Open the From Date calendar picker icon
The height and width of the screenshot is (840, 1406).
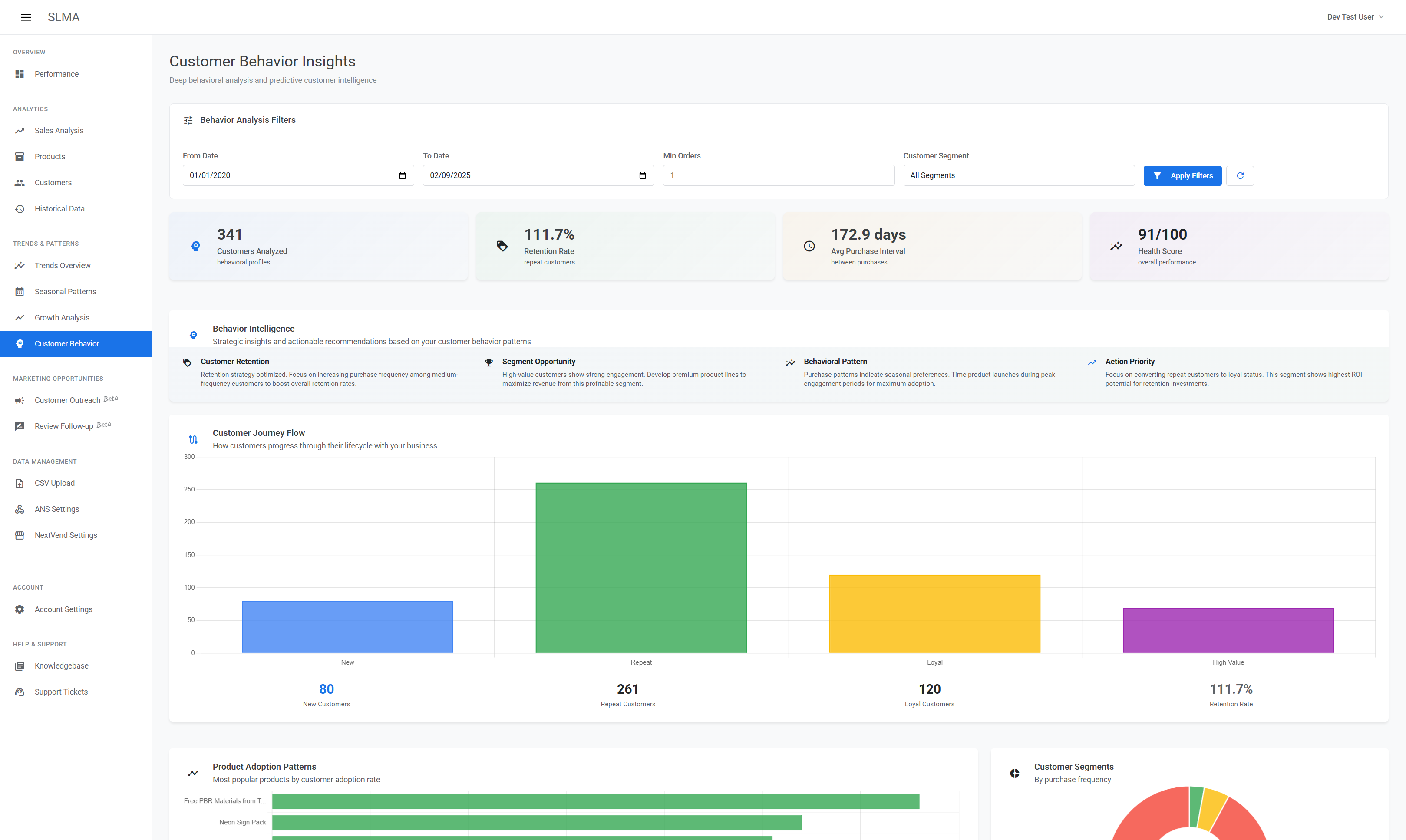(x=403, y=175)
